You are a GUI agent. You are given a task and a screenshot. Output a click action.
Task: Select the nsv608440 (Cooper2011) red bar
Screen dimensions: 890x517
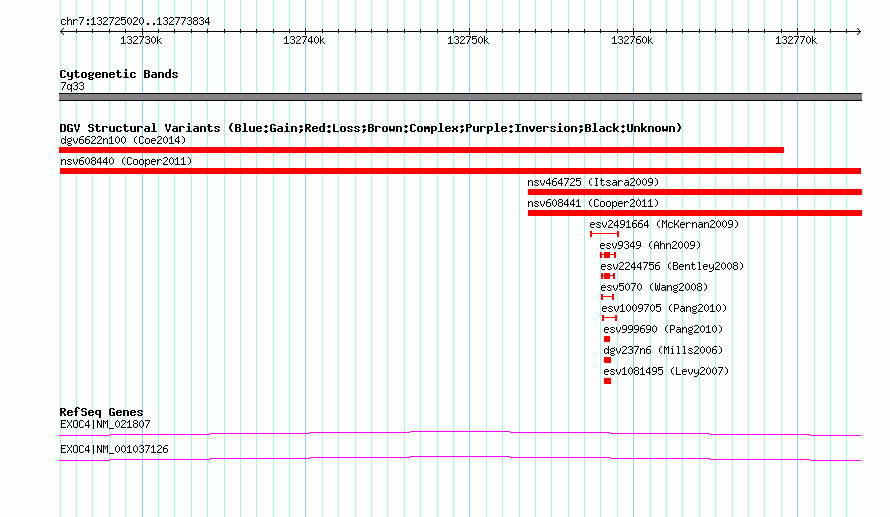460,171
